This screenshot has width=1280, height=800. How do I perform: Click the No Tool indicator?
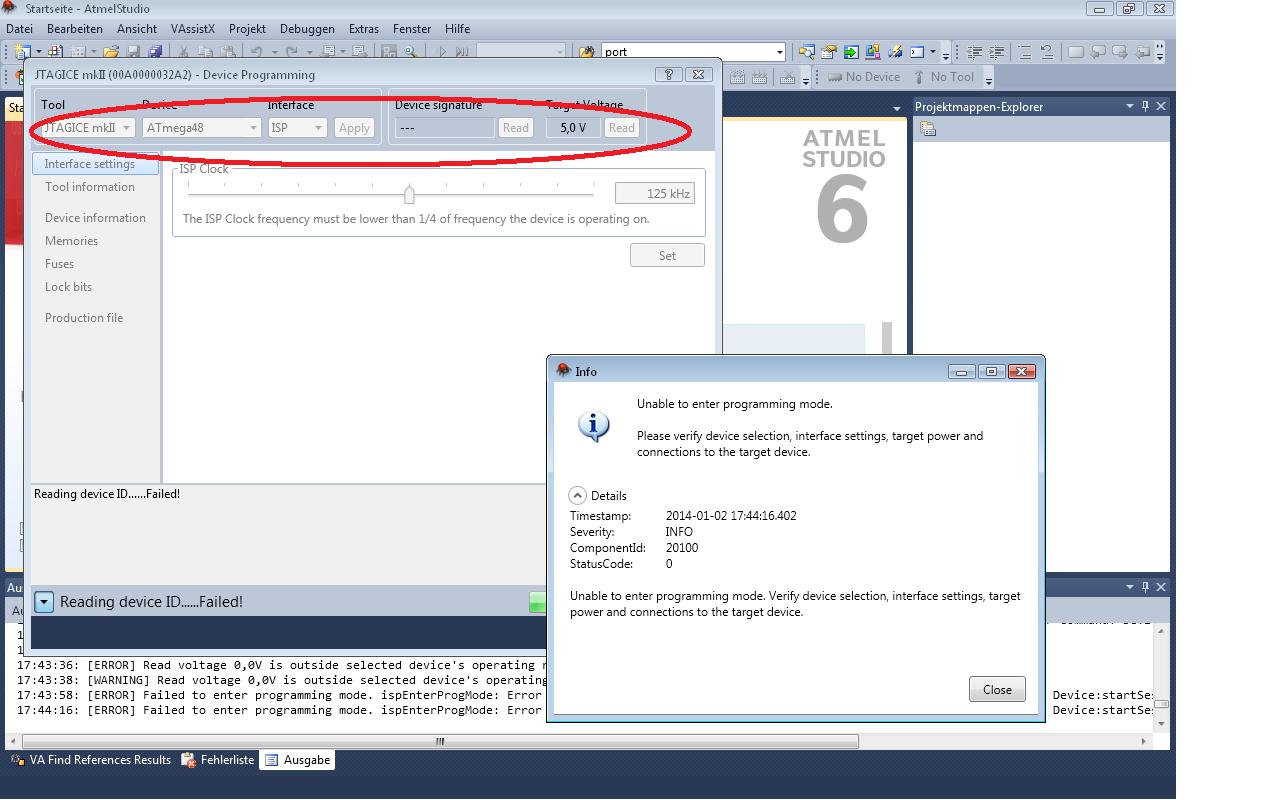tap(944, 77)
